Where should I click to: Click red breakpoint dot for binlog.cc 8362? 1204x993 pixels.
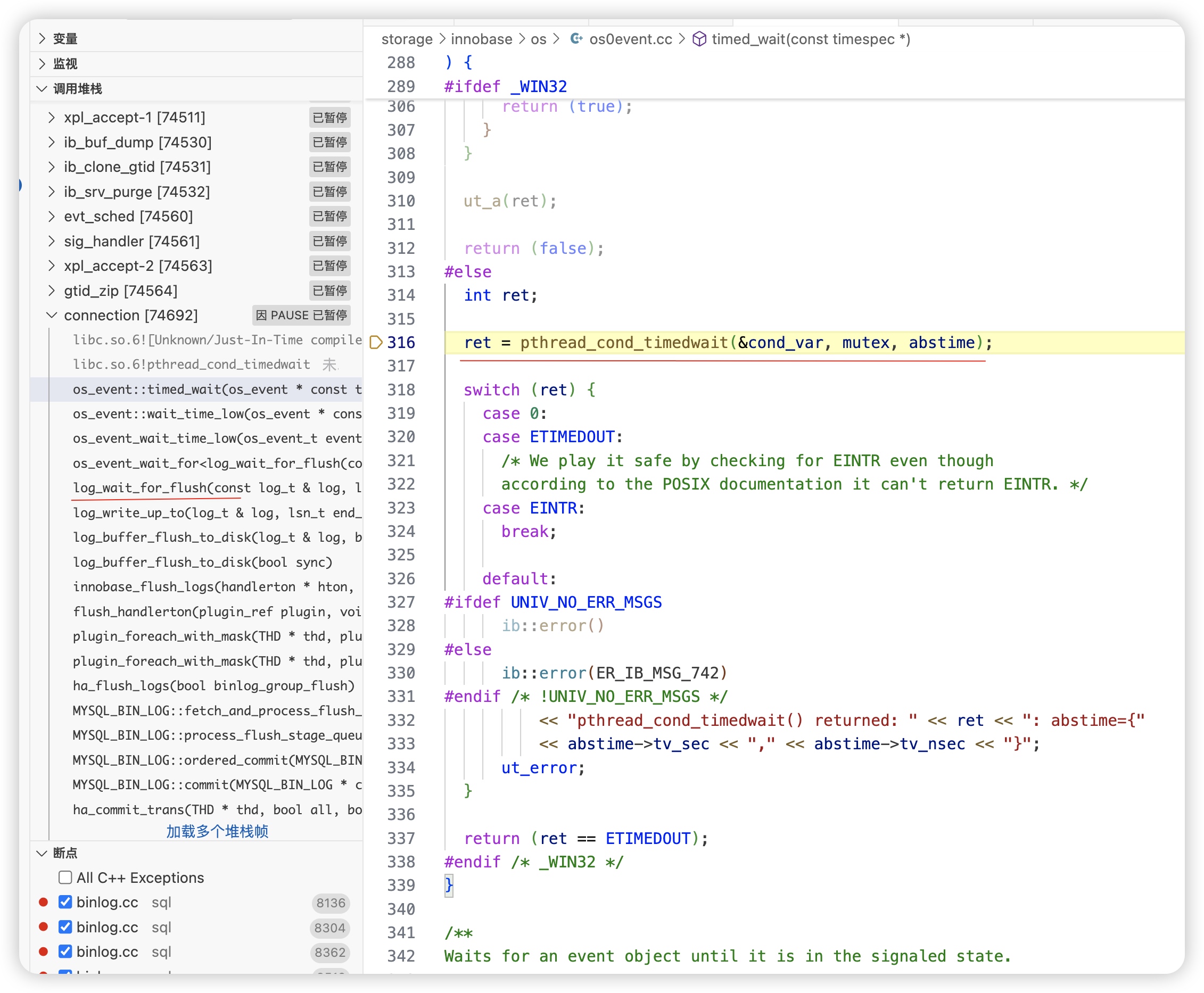44,951
